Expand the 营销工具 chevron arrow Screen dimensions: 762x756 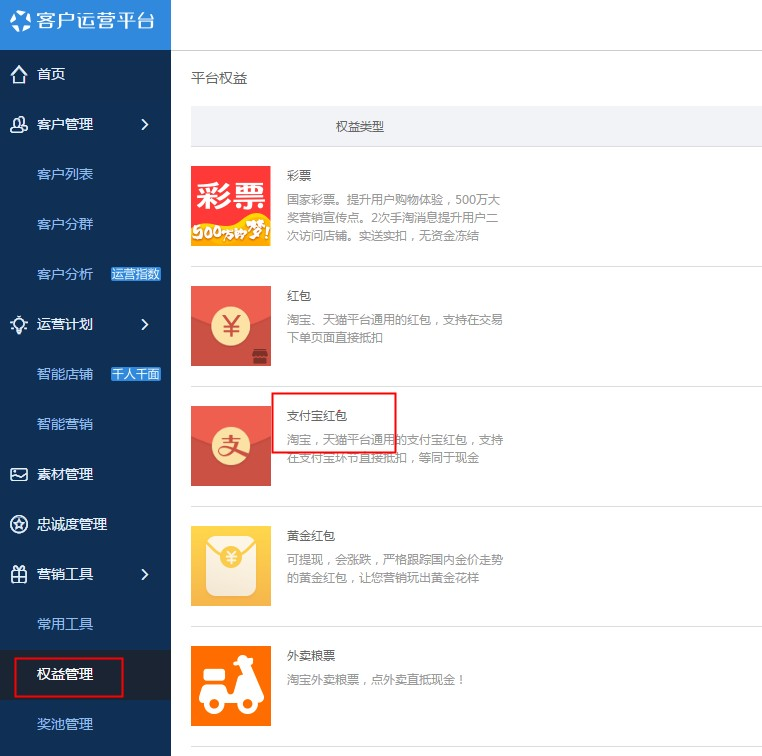click(x=145, y=574)
